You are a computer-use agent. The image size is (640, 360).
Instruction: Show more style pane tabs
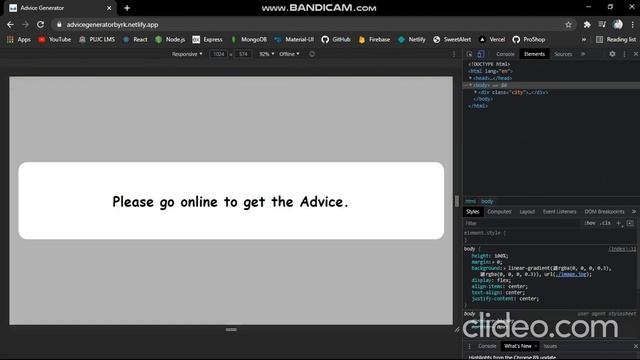tap(634, 211)
